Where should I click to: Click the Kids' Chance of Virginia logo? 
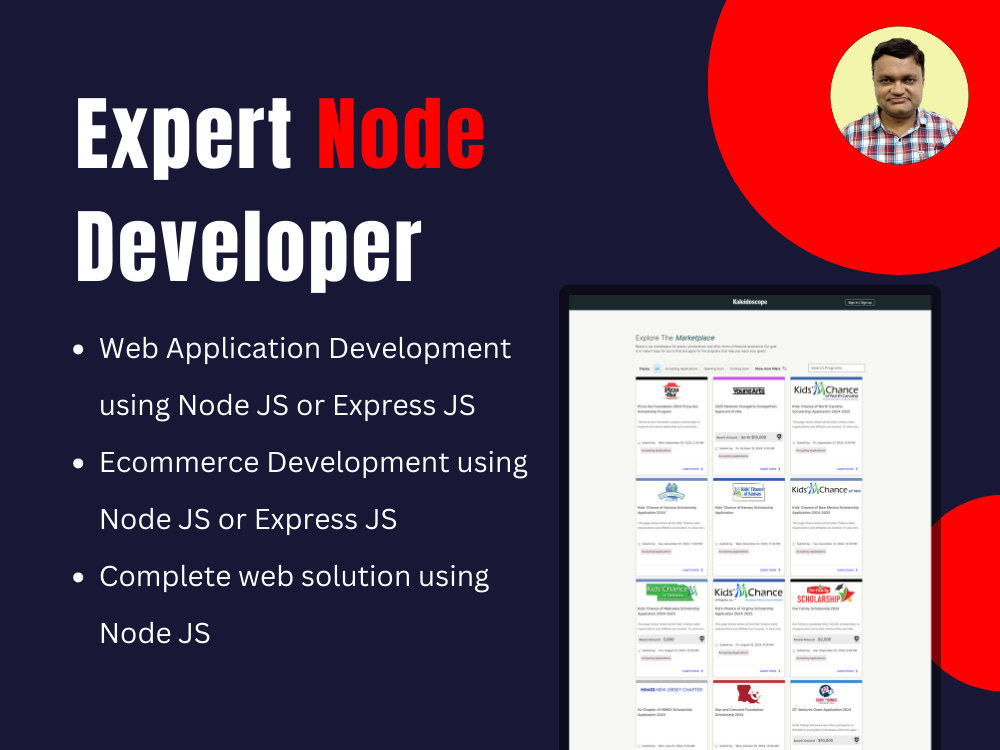click(749, 592)
